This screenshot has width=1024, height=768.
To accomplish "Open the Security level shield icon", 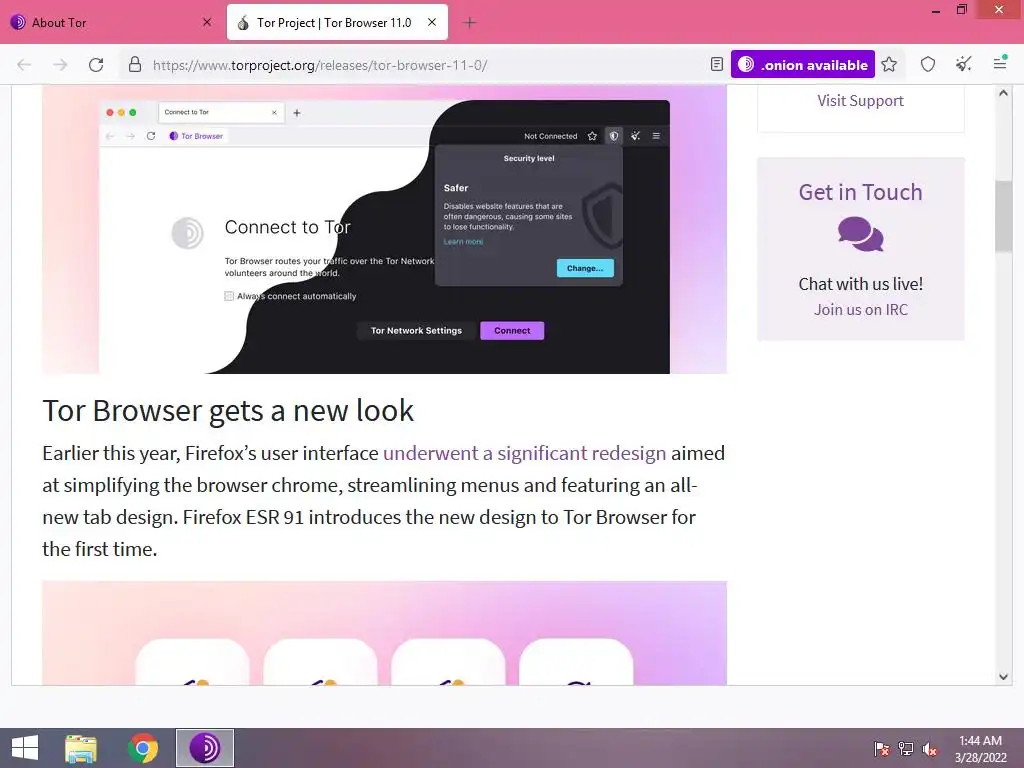I will point(928,64).
